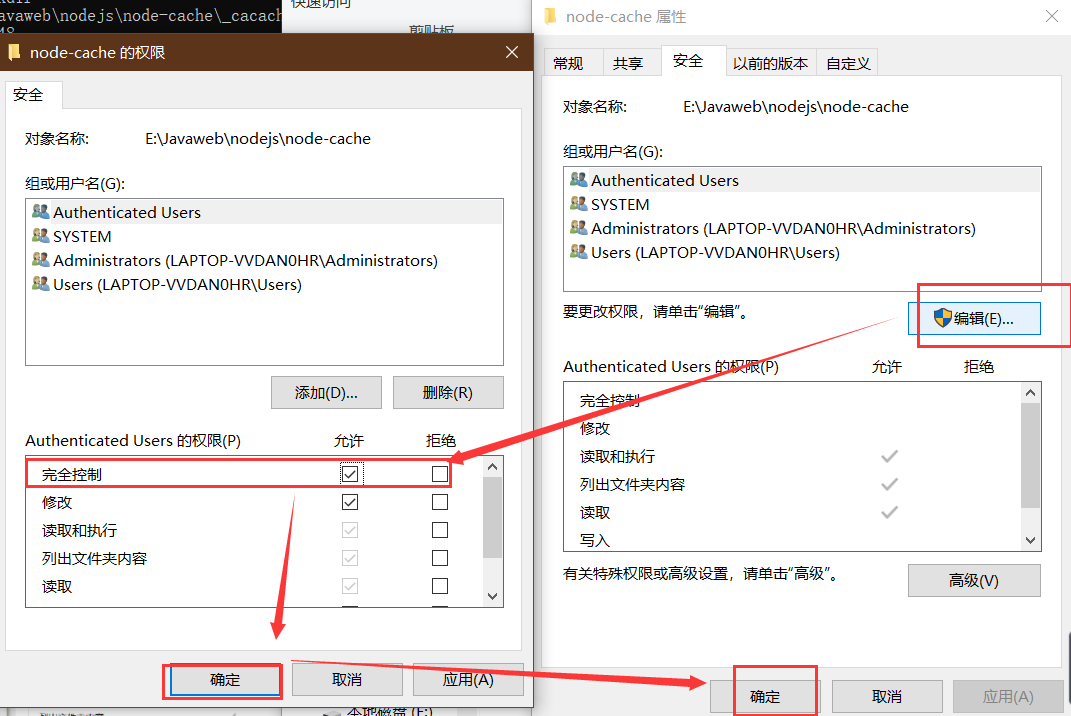
Task: Open the 以前的版本 tab
Action: click(x=771, y=61)
